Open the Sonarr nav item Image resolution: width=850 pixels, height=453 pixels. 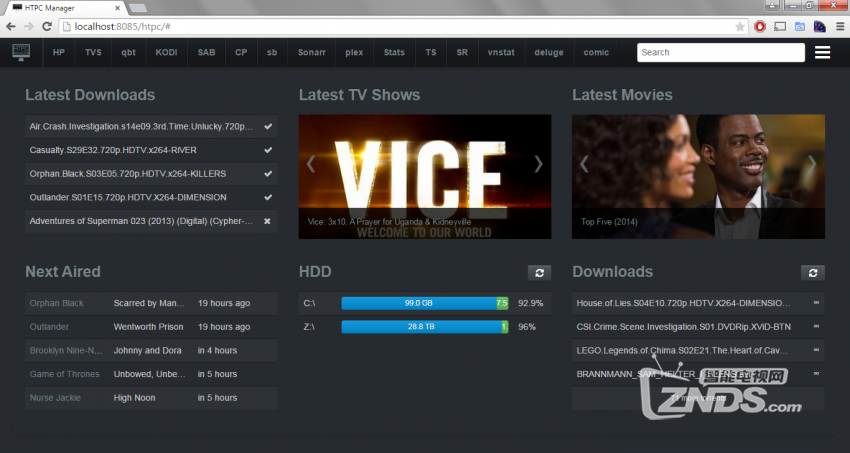click(312, 53)
